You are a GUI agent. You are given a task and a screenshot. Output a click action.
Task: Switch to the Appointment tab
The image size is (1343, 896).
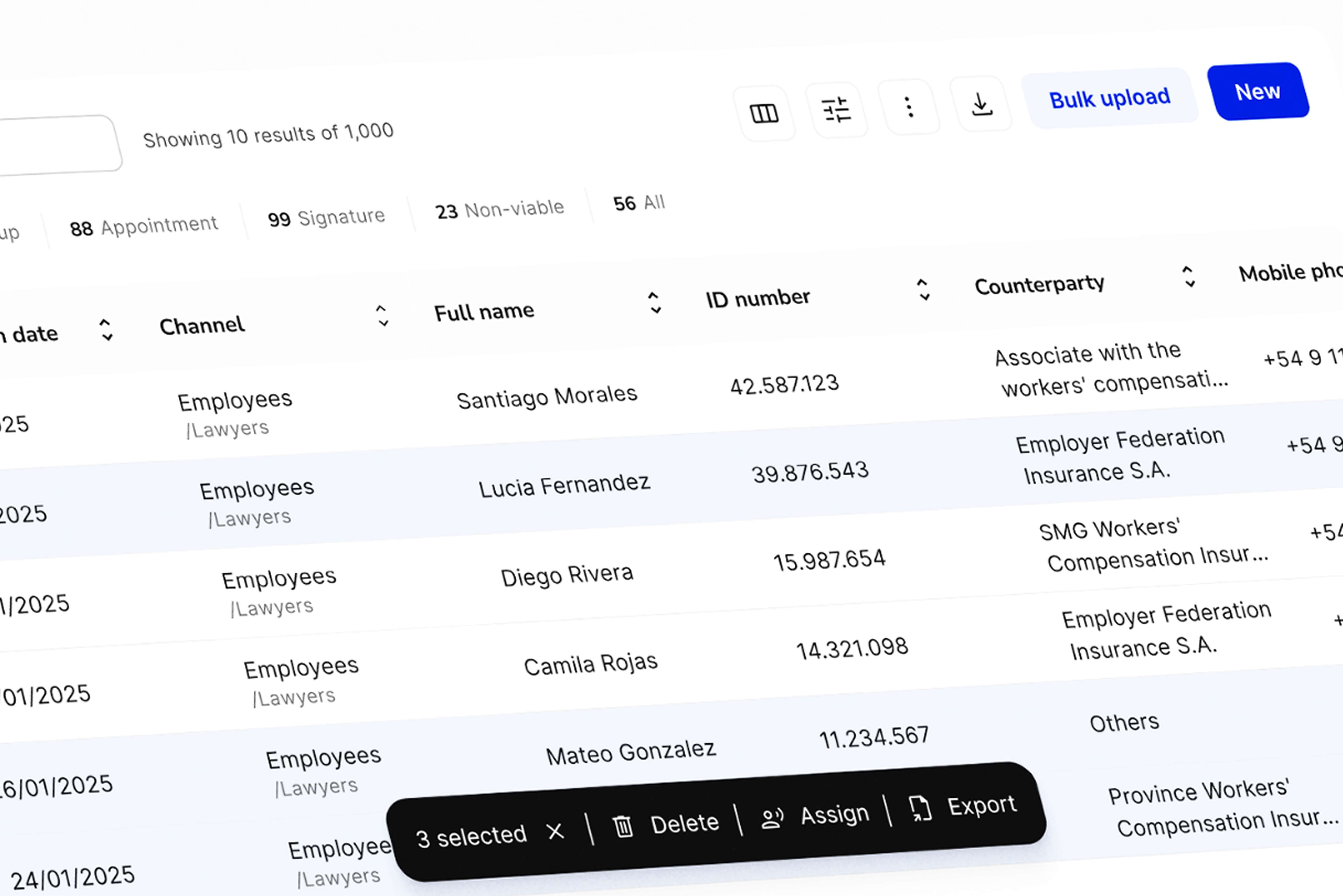[143, 226]
